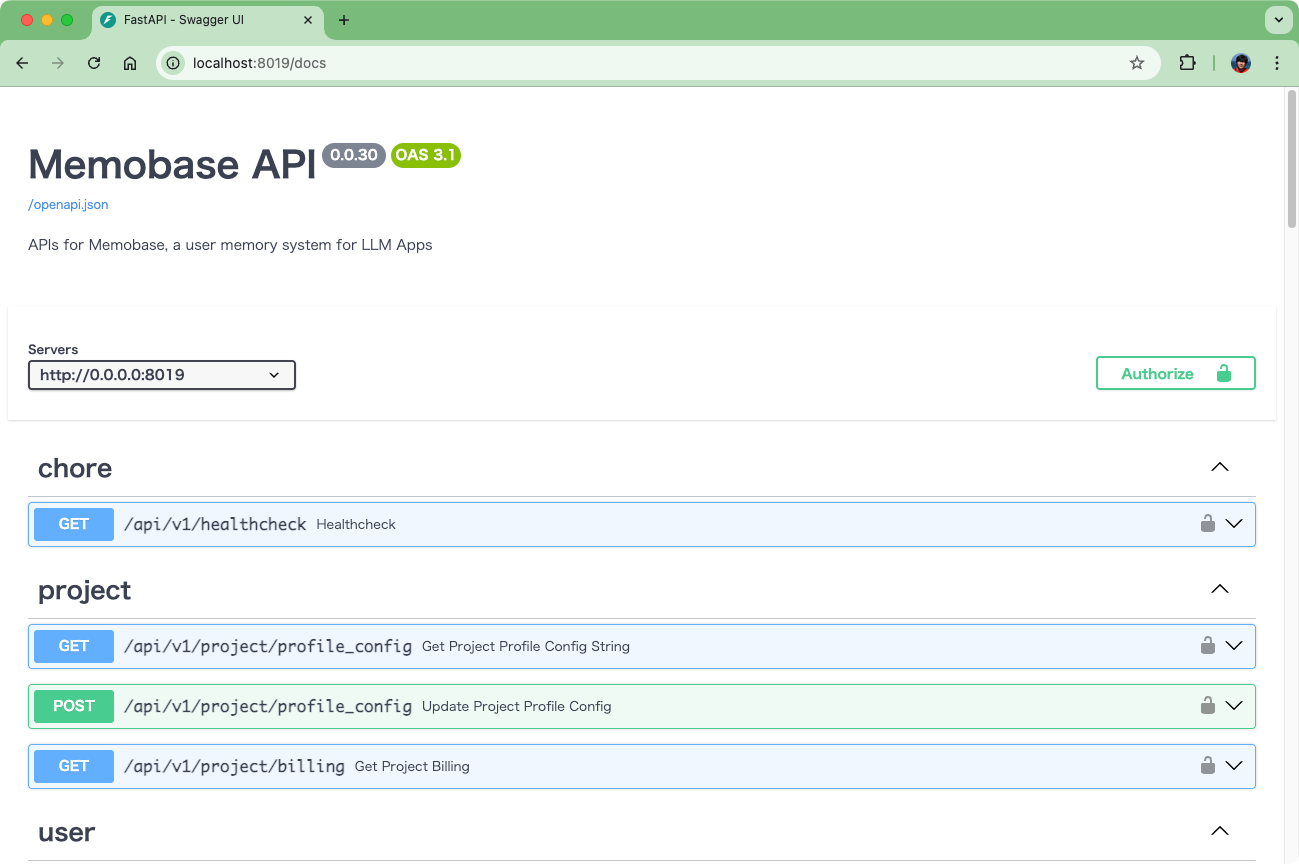Click the 0.0.30 version badge
The height and width of the screenshot is (864, 1299).
pos(354,155)
